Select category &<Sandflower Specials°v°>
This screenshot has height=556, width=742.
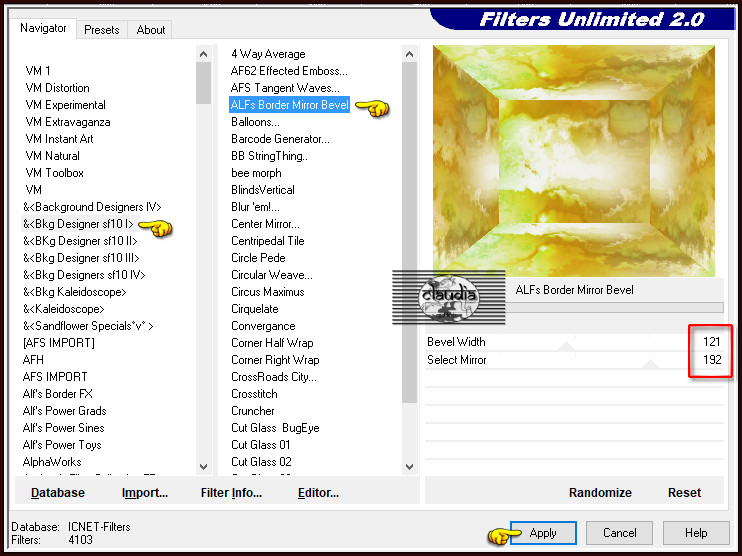pos(88,327)
